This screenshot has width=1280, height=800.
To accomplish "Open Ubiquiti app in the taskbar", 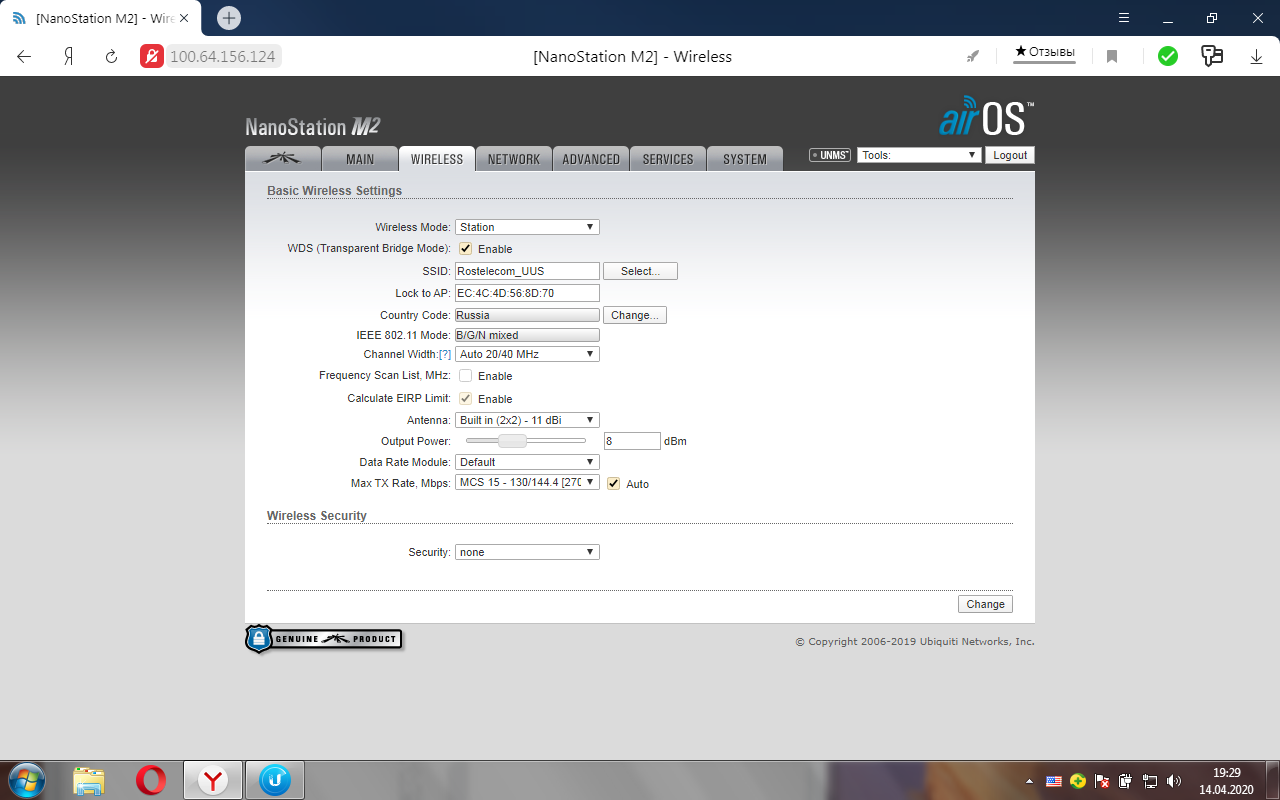I will [275, 780].
